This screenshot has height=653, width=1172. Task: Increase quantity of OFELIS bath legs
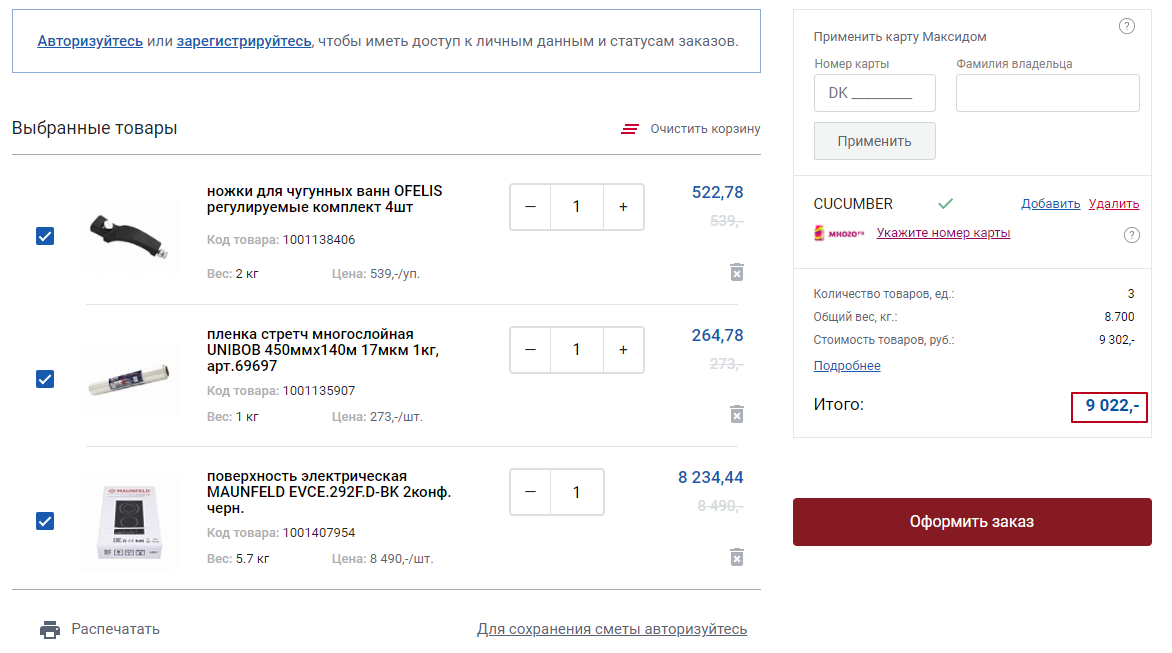(623, 207)
